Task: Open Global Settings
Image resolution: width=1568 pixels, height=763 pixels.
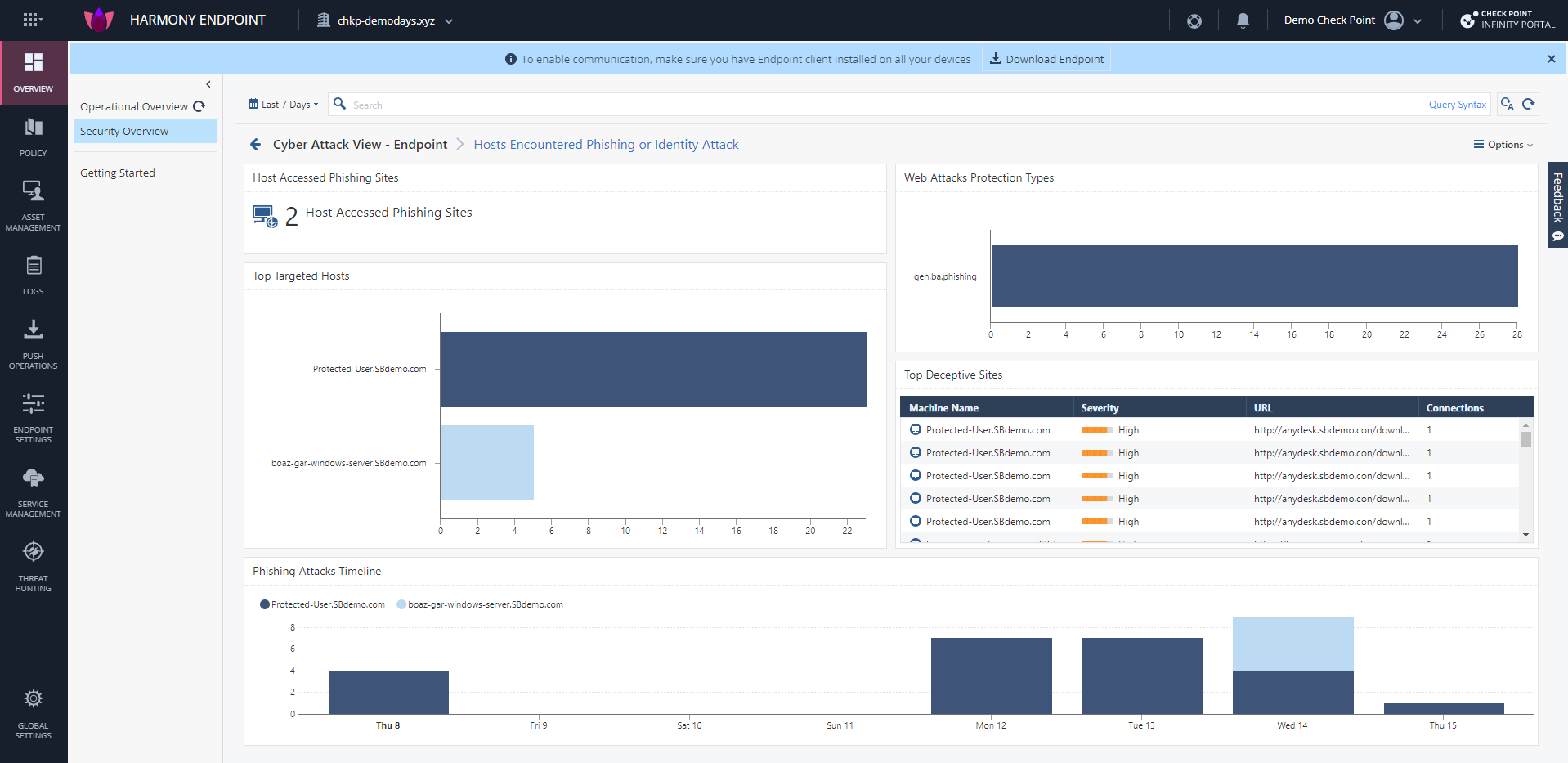Action: 34,713
